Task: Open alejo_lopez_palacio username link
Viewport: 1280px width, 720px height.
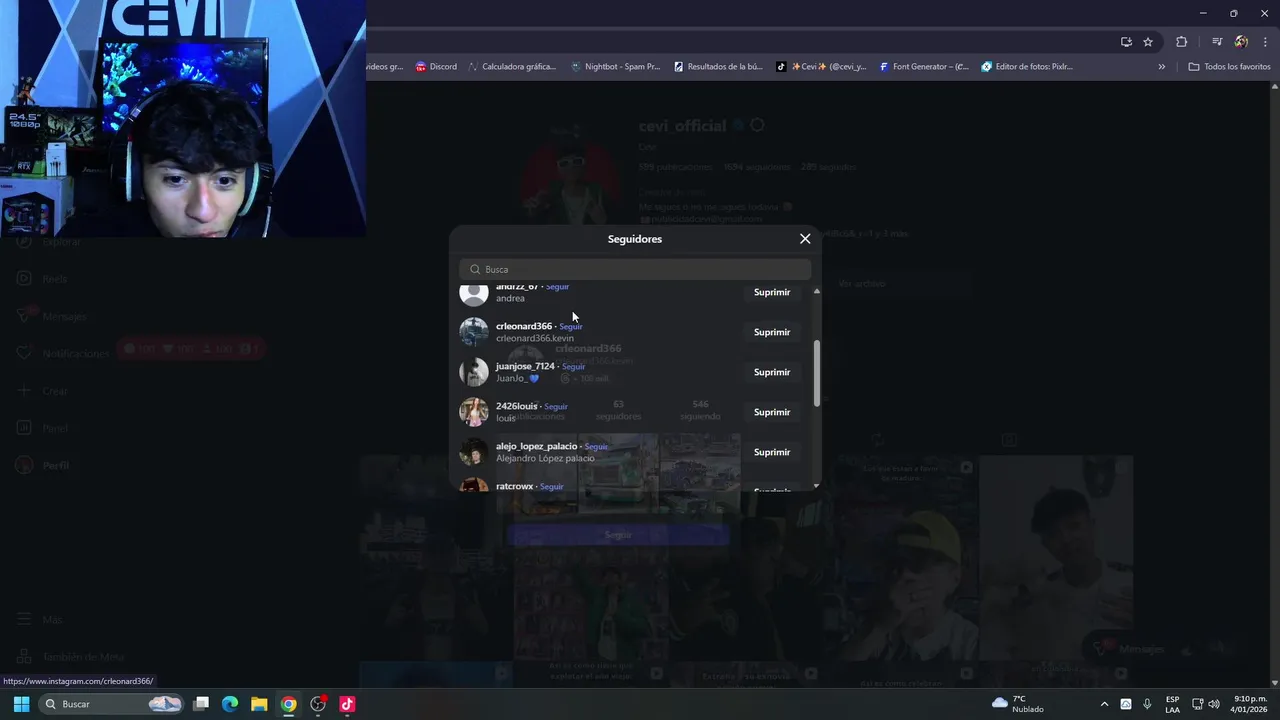Action: point(536,446)
